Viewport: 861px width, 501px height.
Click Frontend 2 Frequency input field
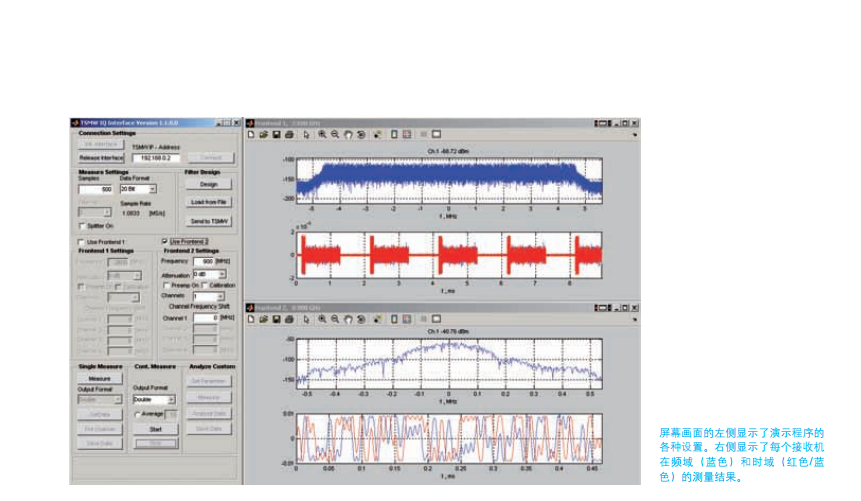(x=204, y=261)
